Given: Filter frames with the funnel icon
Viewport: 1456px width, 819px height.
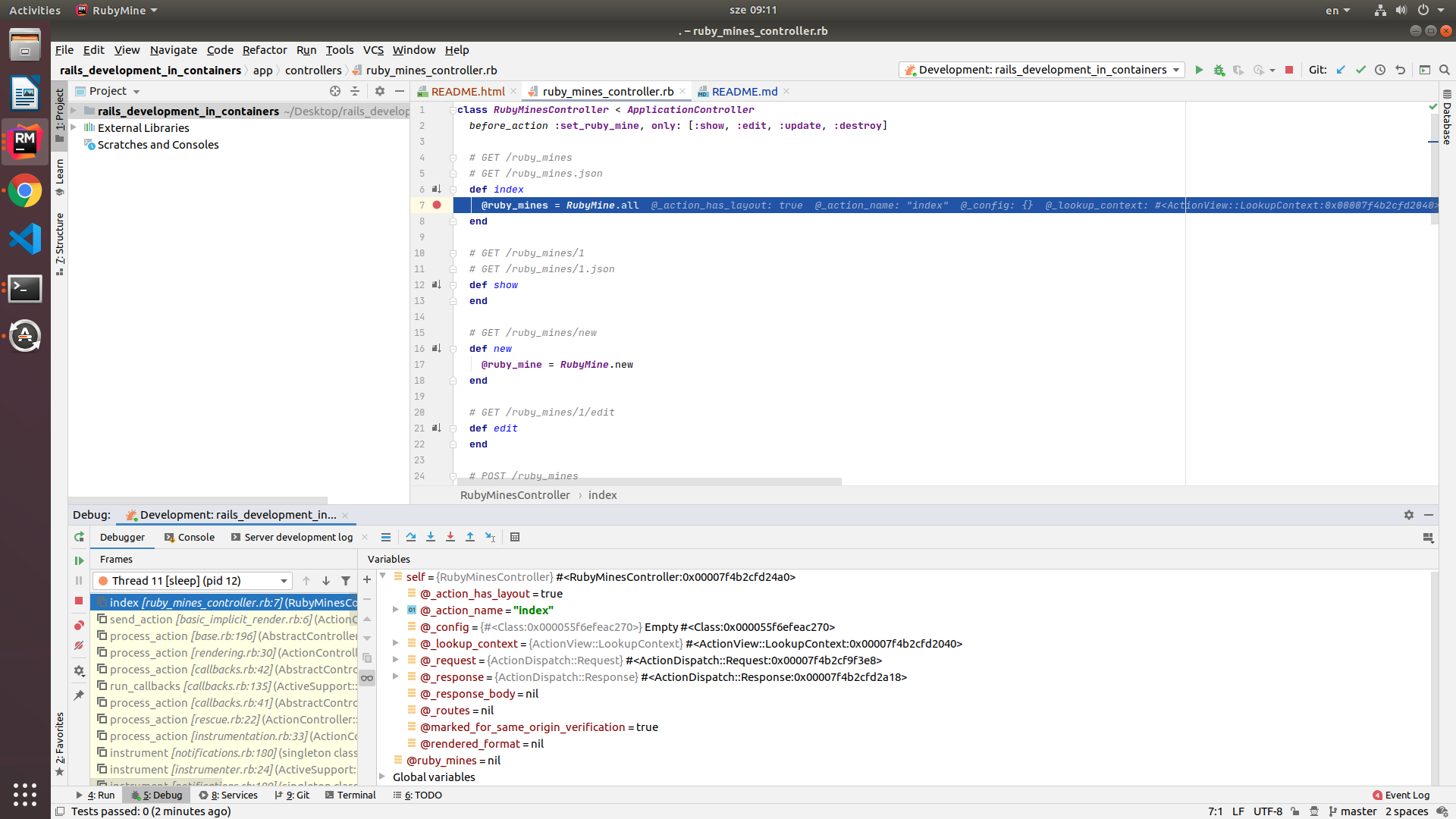Looking at the screenshot, I should click(x=346, y=581).
